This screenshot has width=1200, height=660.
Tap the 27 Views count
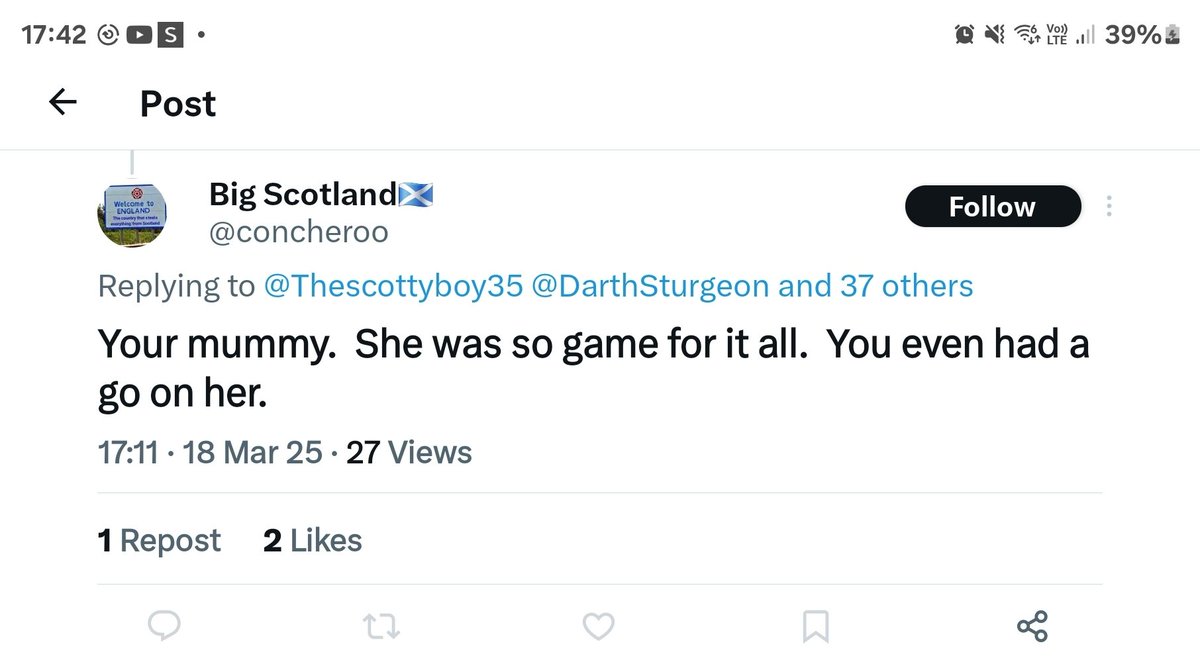(x=408, y=452)
